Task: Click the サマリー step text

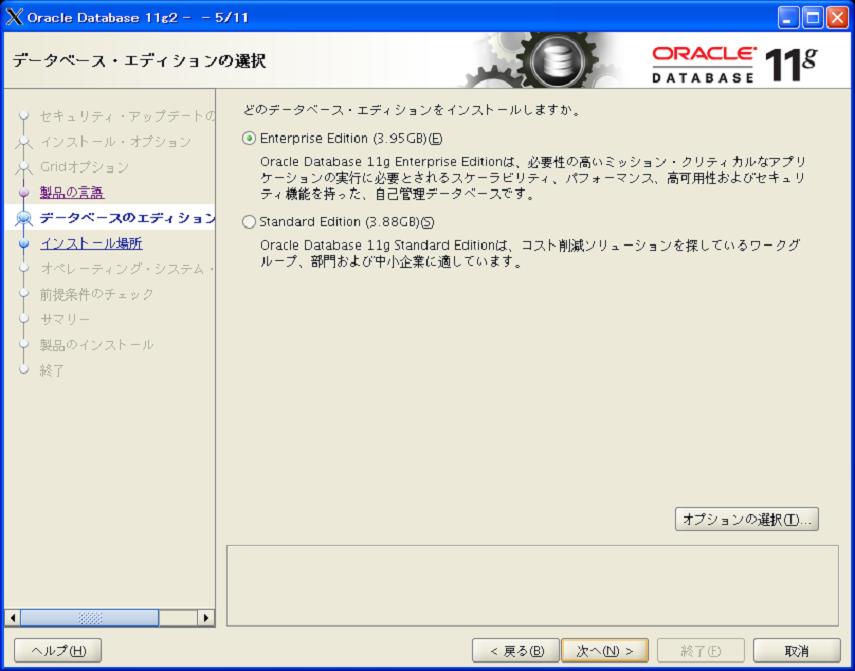Action: tap(65, 319)
